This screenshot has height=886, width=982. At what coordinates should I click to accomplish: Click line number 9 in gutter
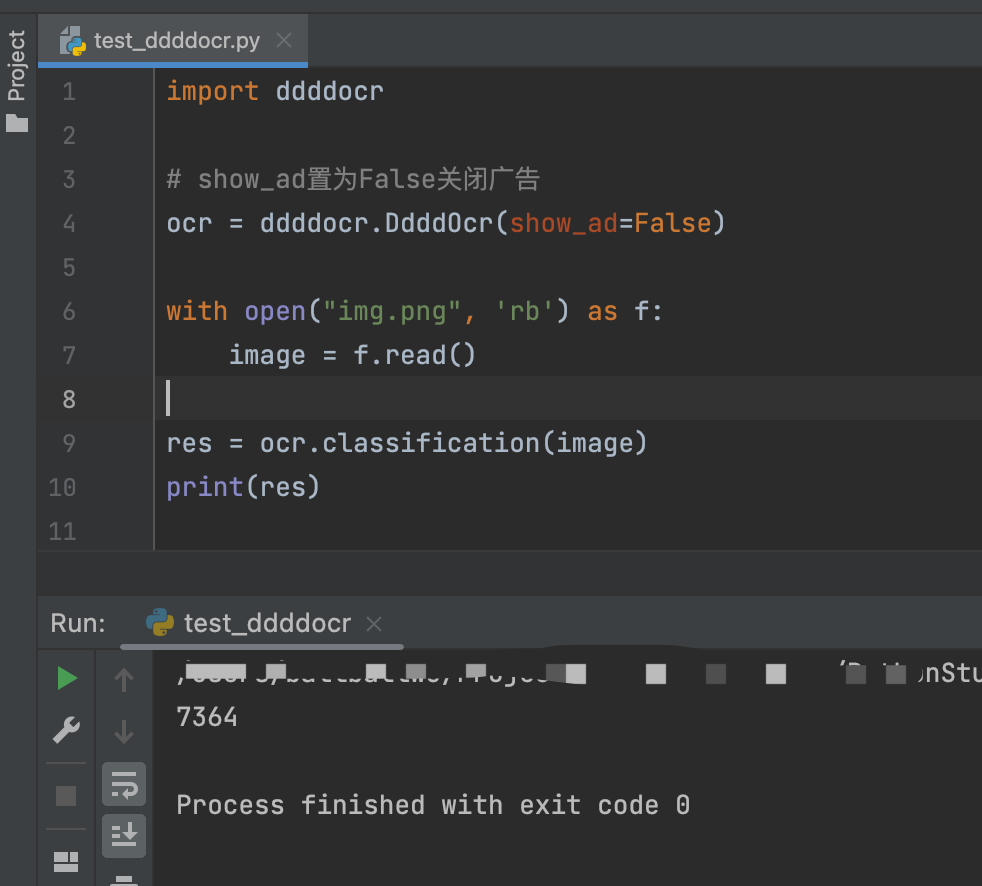(69, 443)
